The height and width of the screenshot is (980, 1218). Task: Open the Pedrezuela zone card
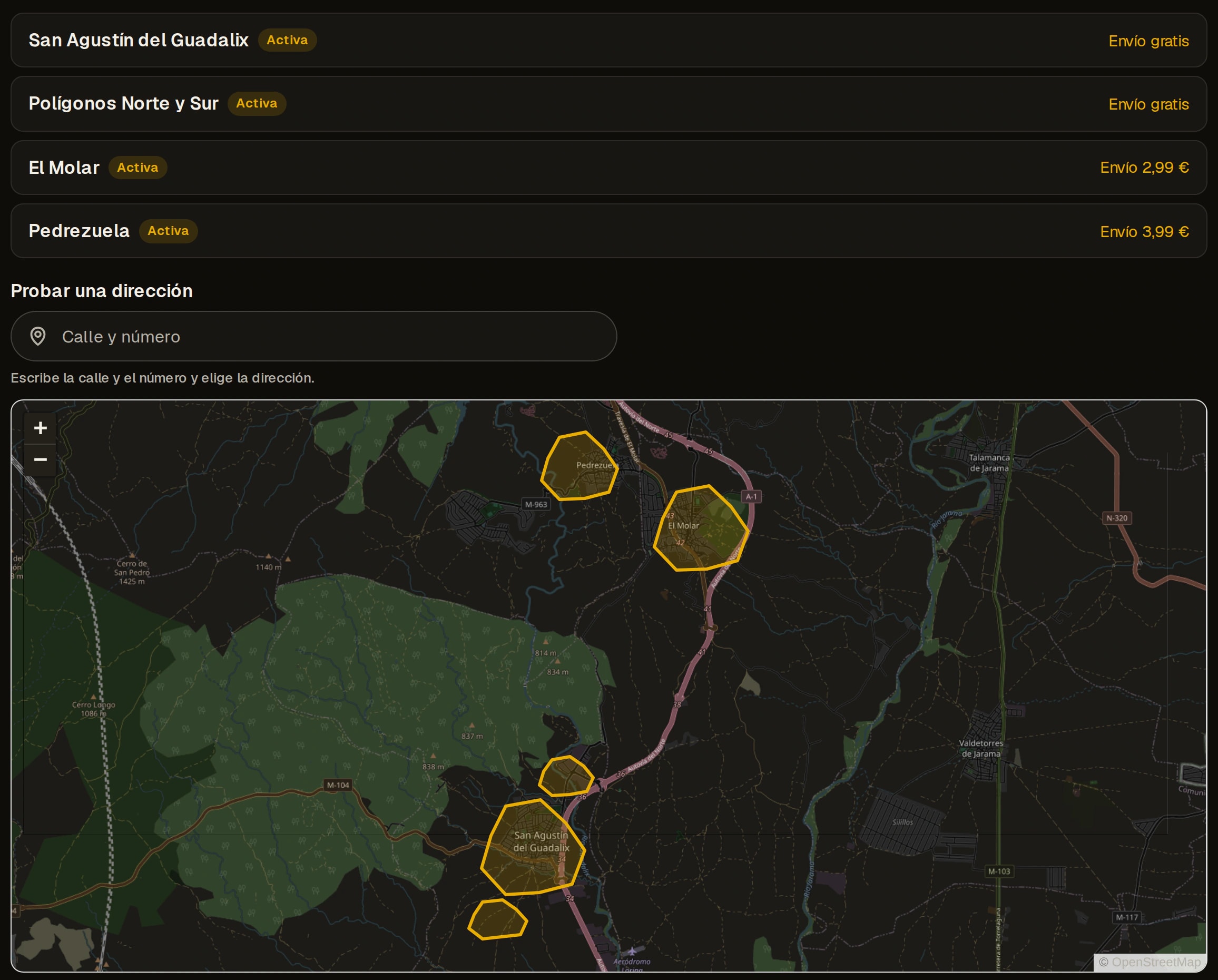tap(608, 231)
